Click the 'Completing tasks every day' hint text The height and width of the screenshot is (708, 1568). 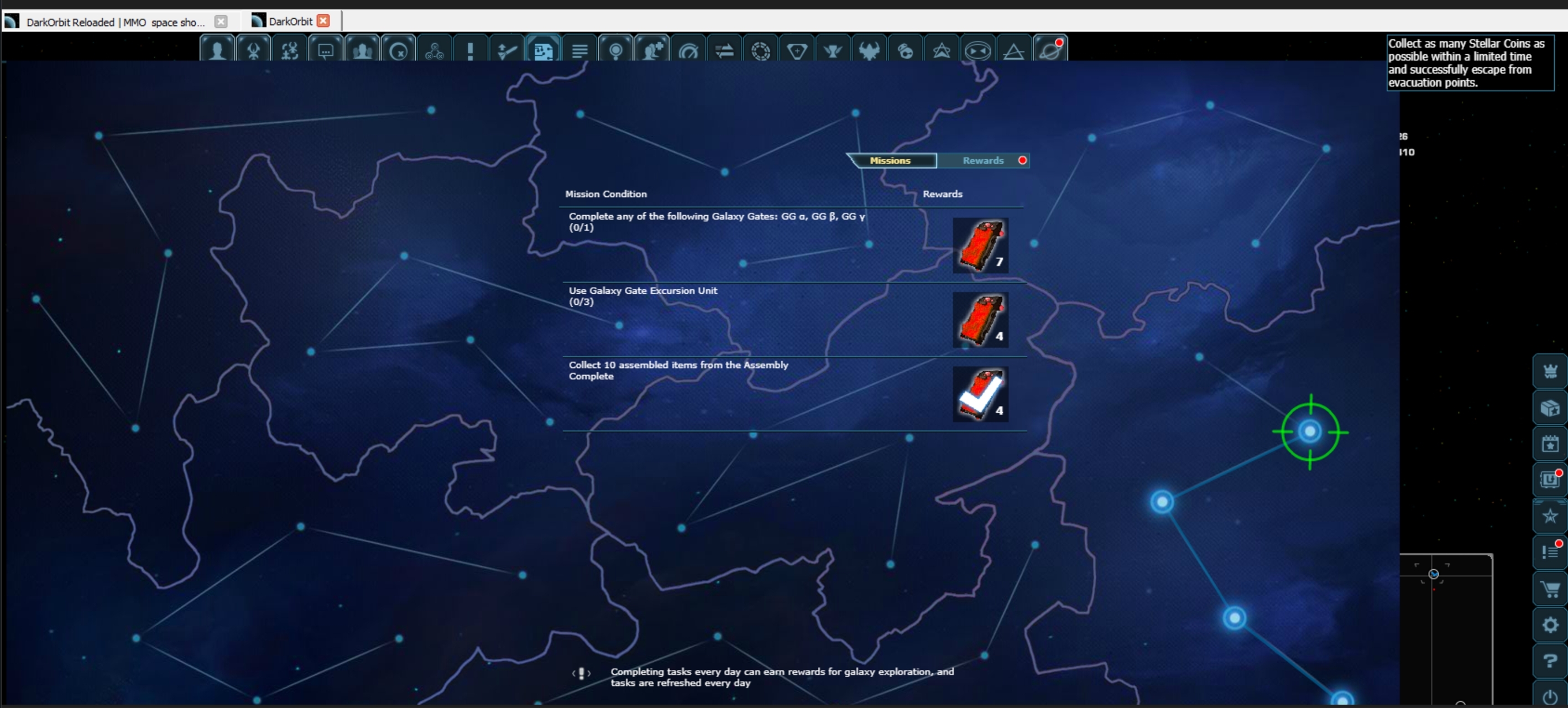point(782,677)
